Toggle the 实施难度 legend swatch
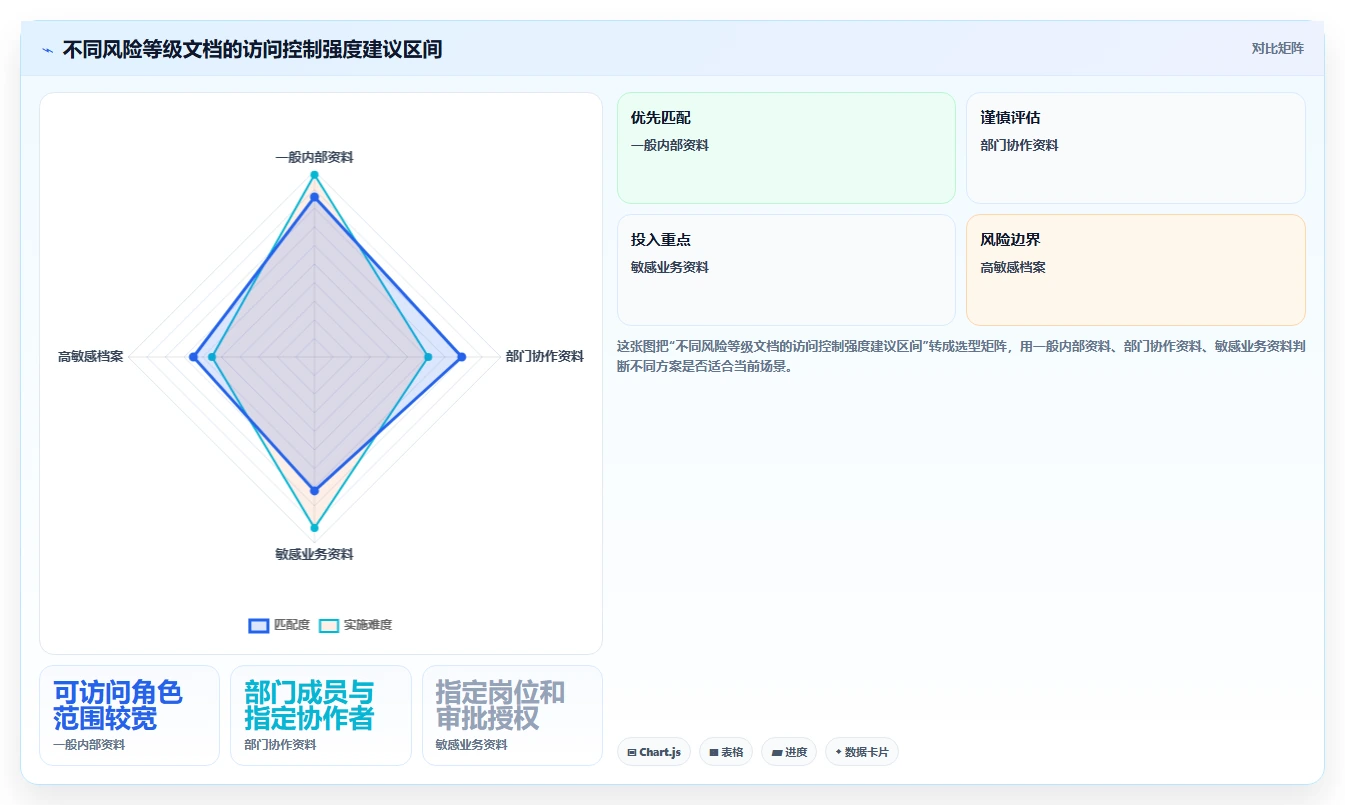 pyautogui.click(x=329, y=625)
